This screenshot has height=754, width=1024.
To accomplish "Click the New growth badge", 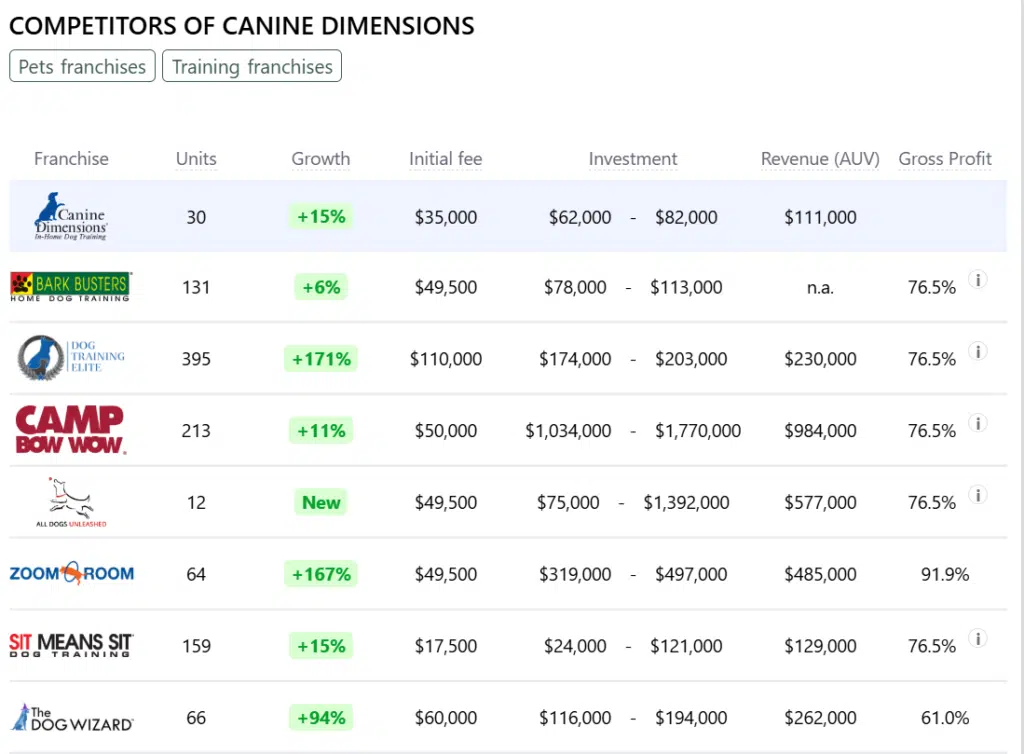I will click(321, 503).
